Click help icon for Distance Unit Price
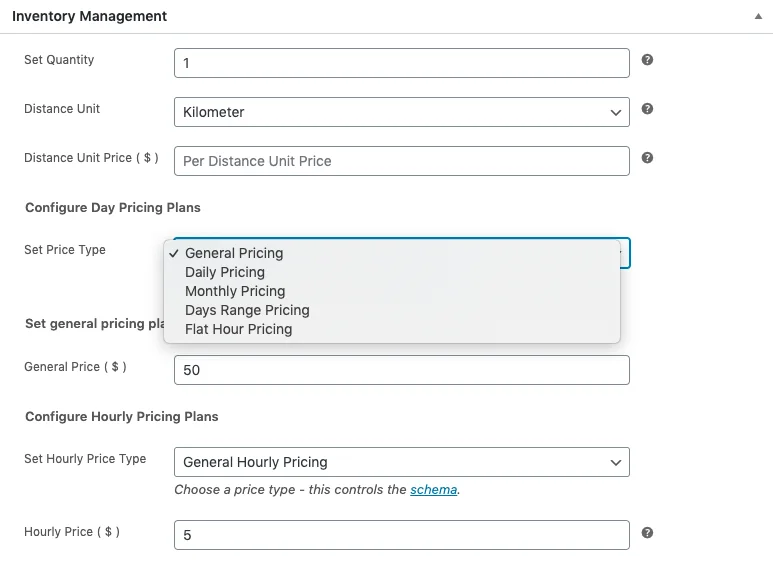 coord(647,158)
